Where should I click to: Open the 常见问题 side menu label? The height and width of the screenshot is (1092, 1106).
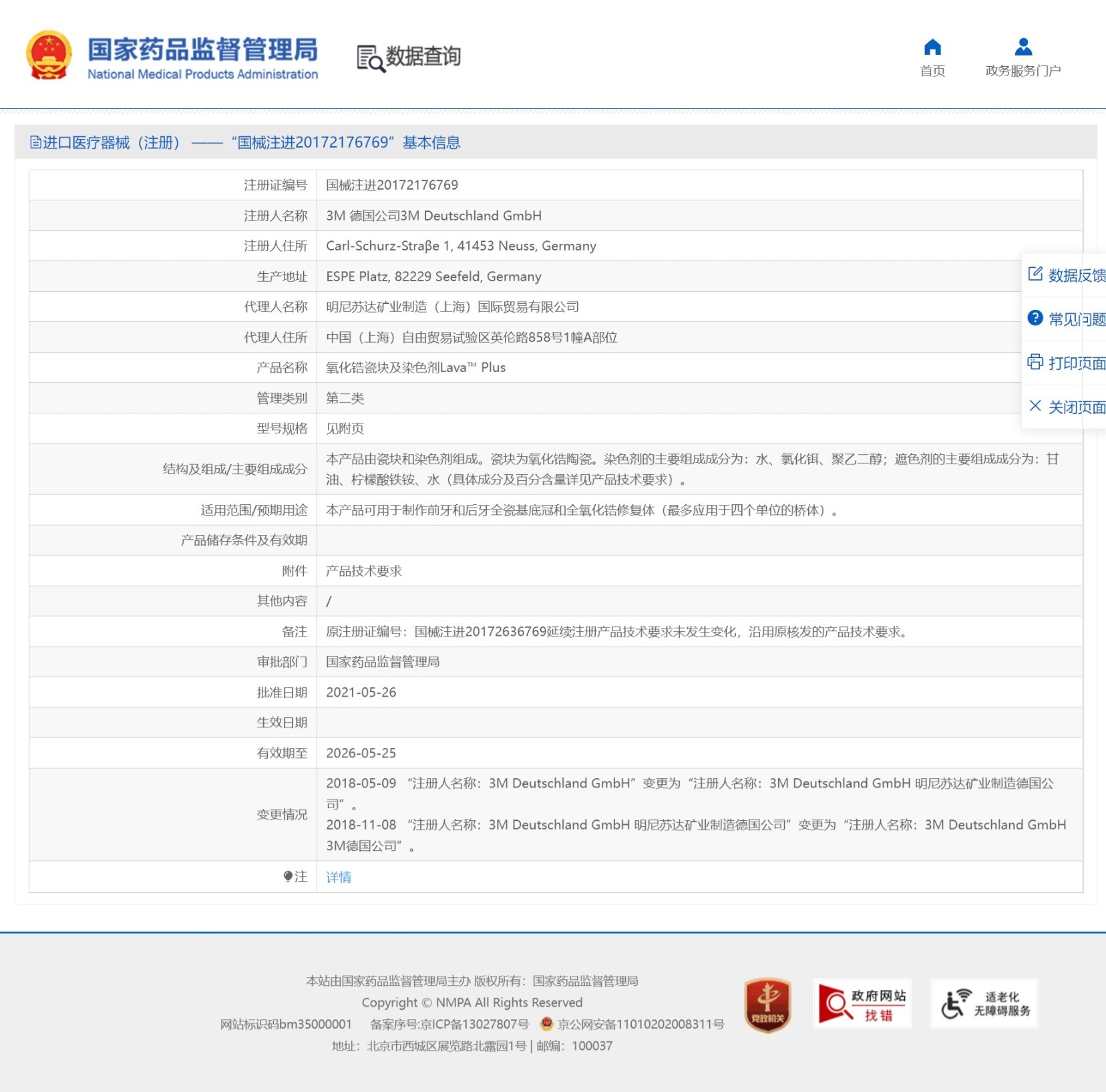[x=1077, y=319]
